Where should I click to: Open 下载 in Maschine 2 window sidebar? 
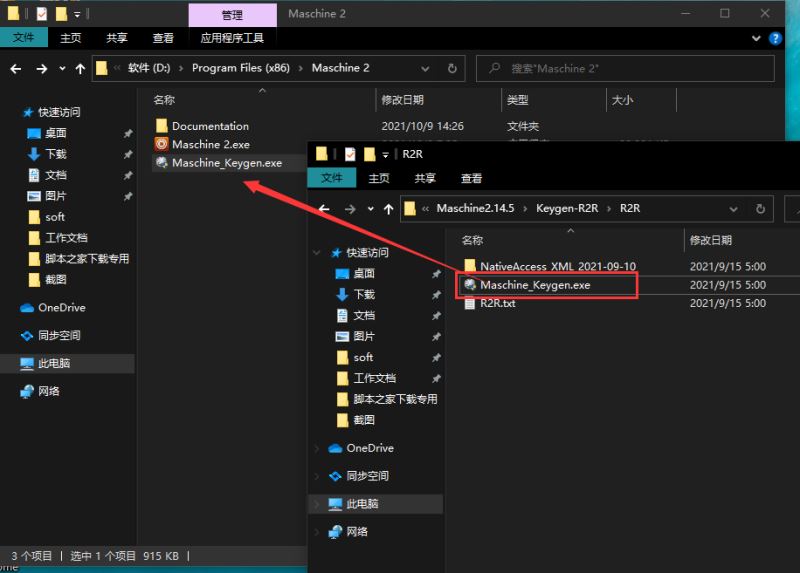coord(56,154)
